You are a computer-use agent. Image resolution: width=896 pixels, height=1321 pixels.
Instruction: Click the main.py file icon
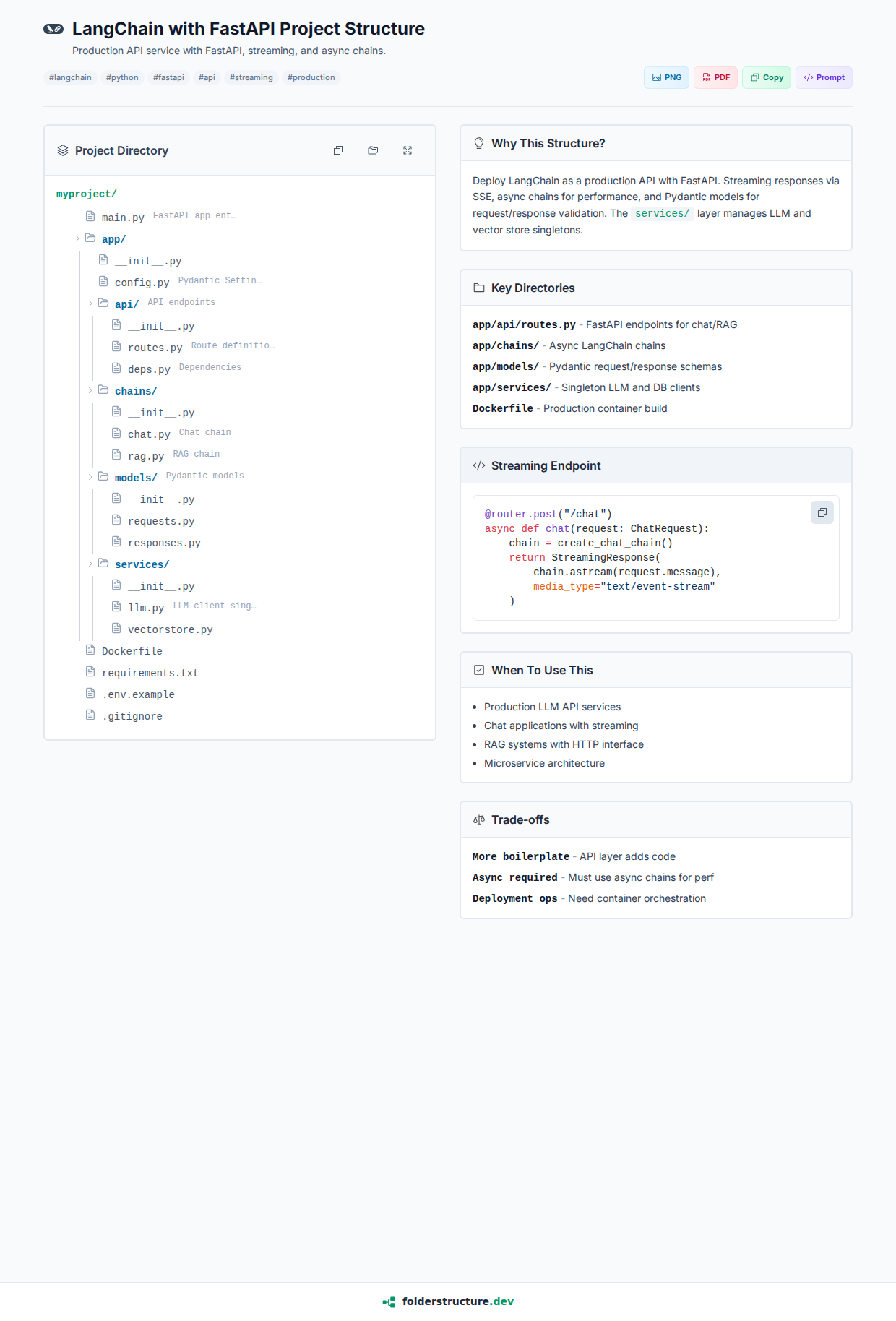click(x=90, y=216)
